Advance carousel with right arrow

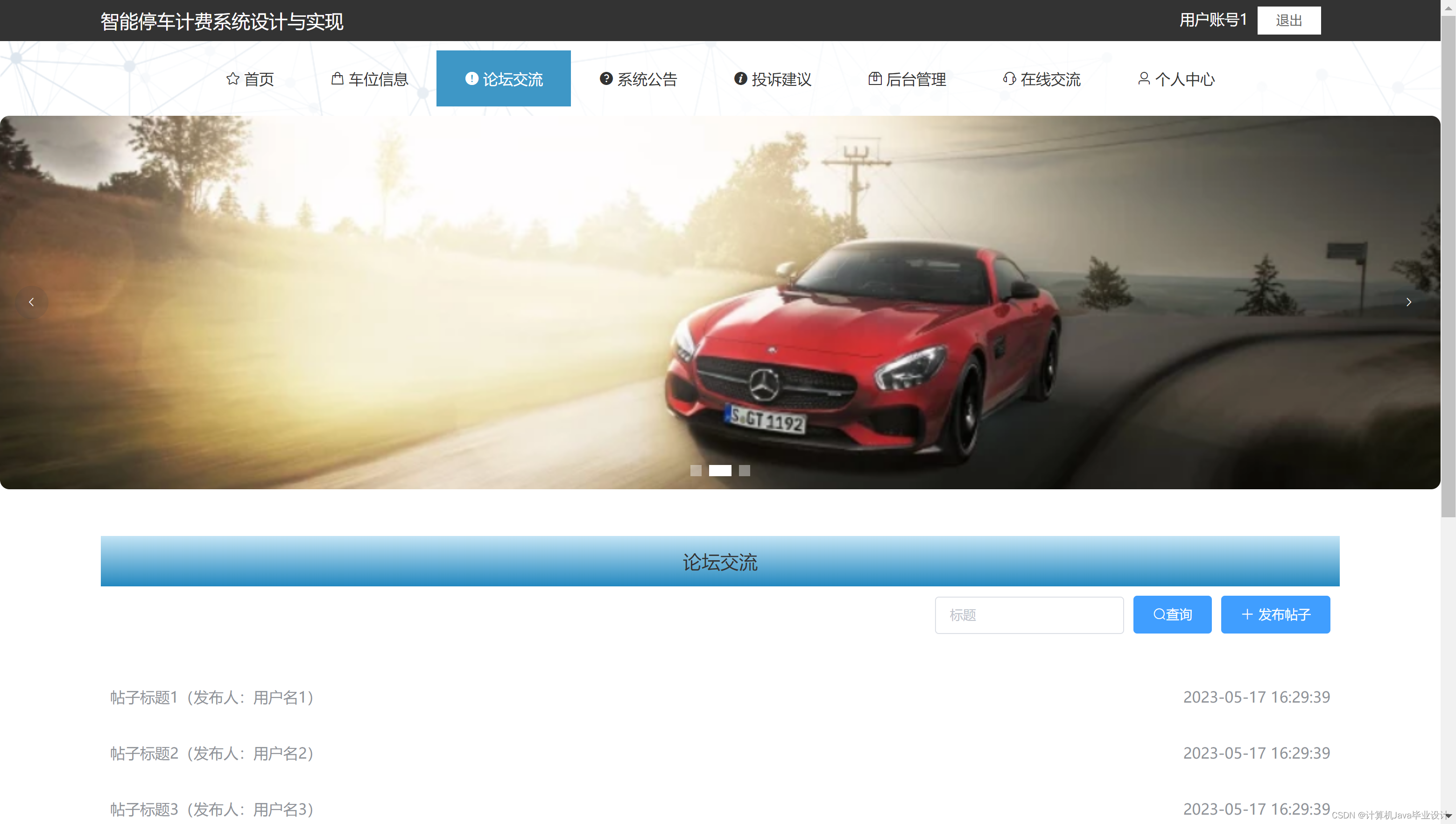(x=1408, y=302)
